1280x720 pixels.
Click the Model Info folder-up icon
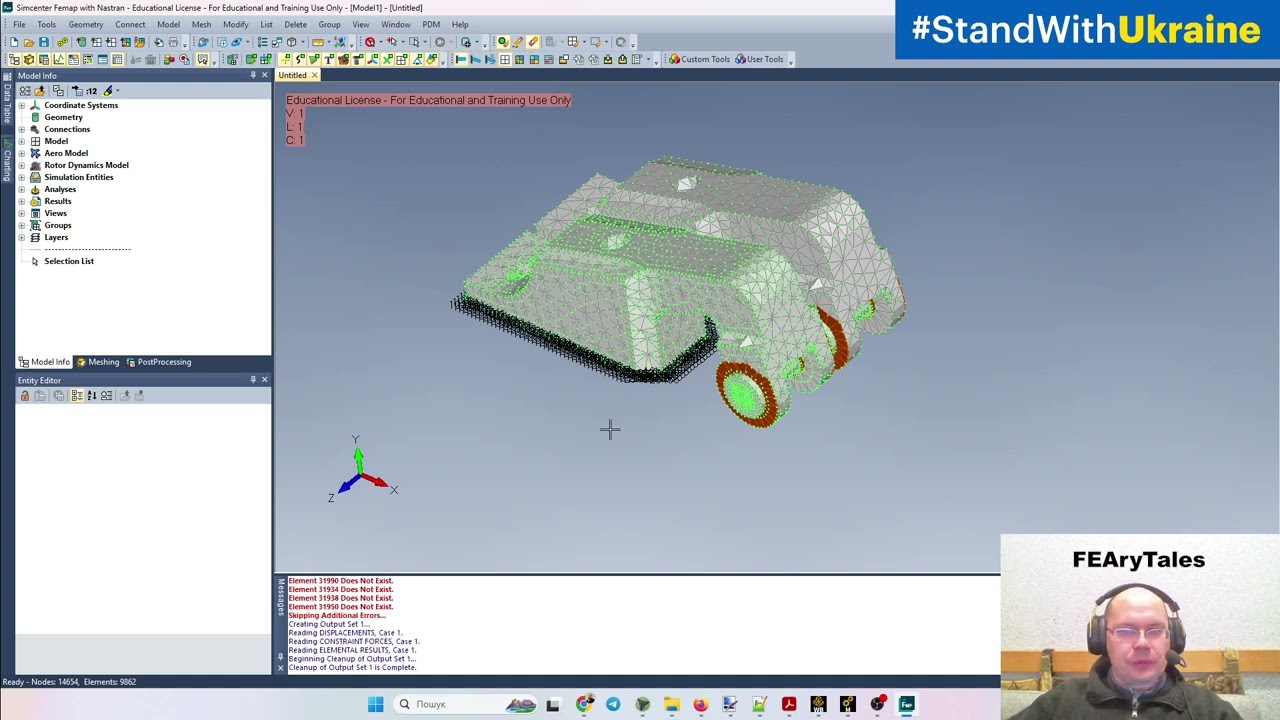click(41, 91)
